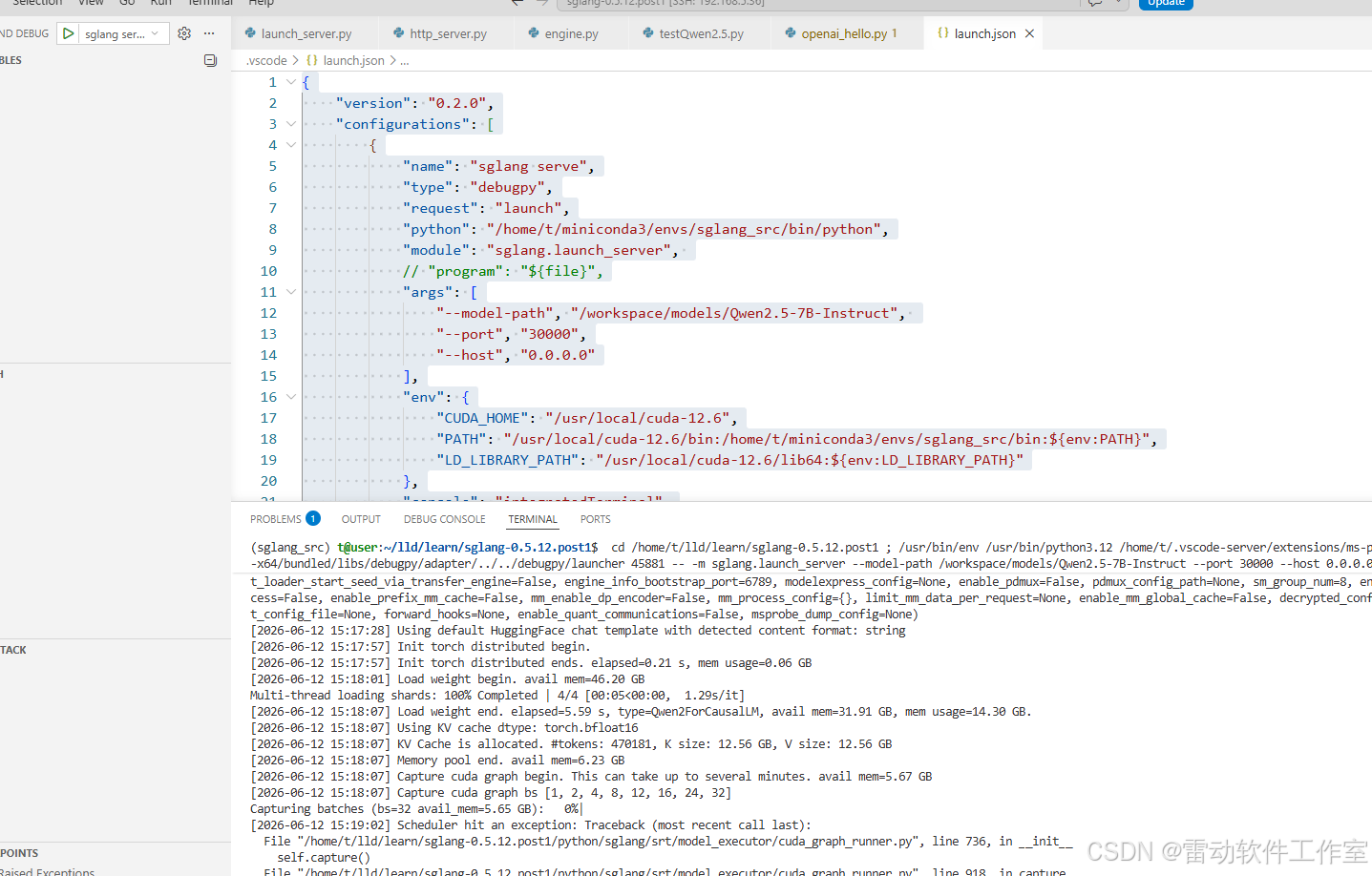Click the commented "${file}" program value
This screenshot has width=1372, height=876.
click(558, 271)
